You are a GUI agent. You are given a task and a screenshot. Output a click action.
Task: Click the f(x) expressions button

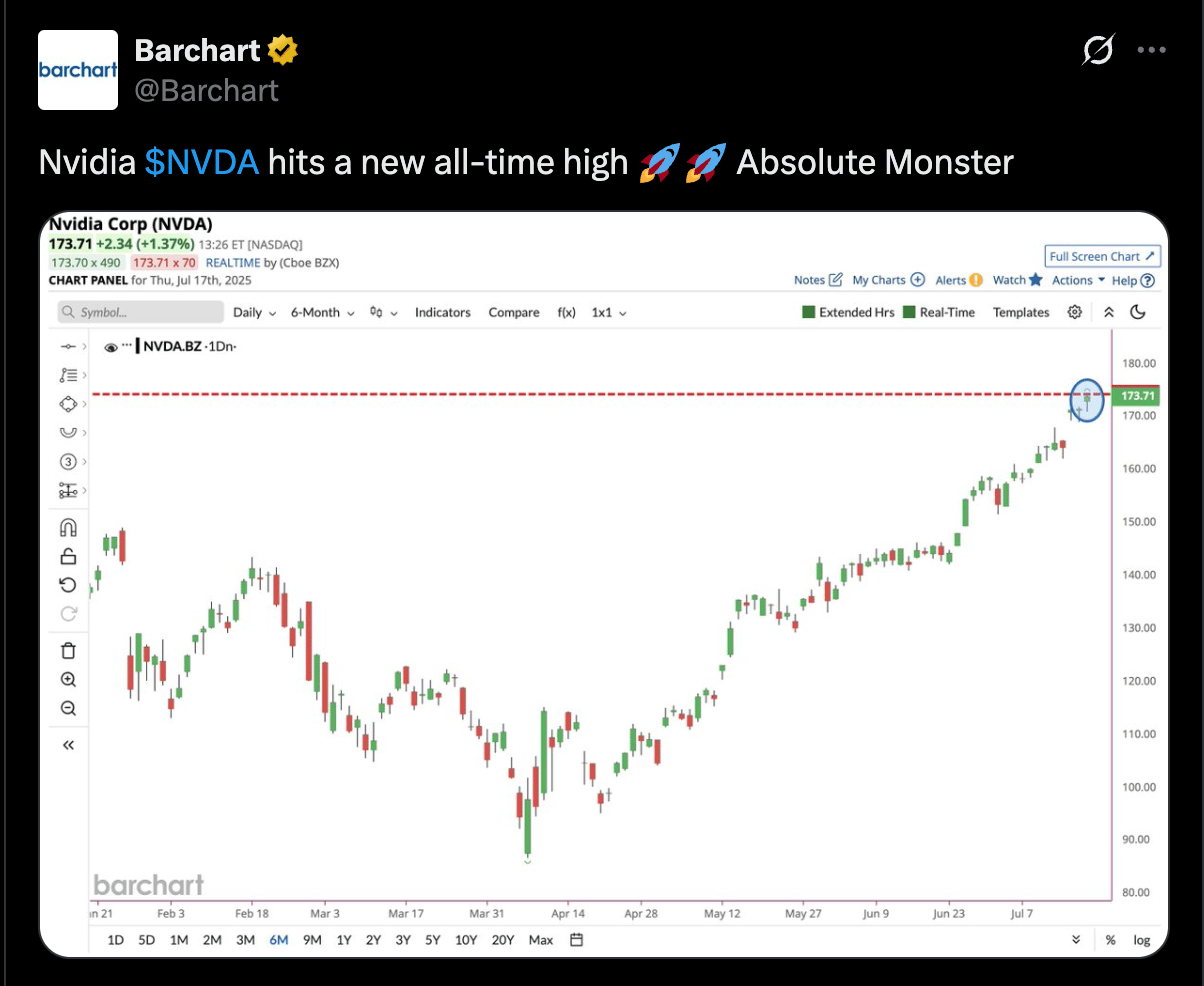[566, 312]
